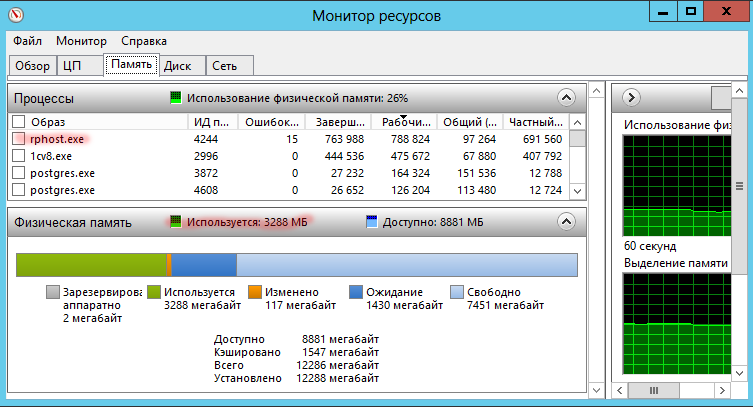This screenshot has width=753, height=407.
Task: Click the light blue Свободно legend swatch
Action: tap(457, 292)
